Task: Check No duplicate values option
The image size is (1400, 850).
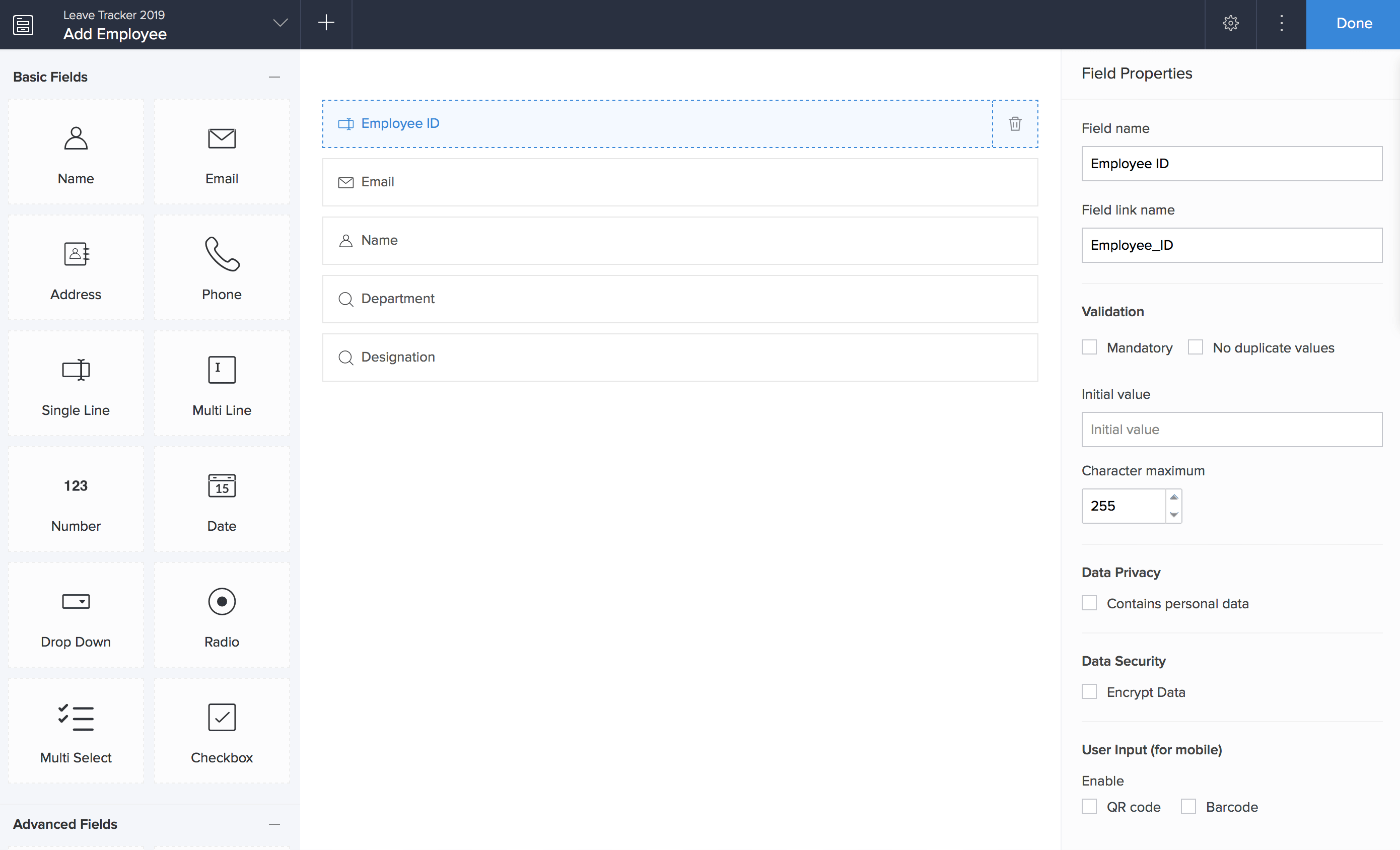Action: [x=1196, y=347]
